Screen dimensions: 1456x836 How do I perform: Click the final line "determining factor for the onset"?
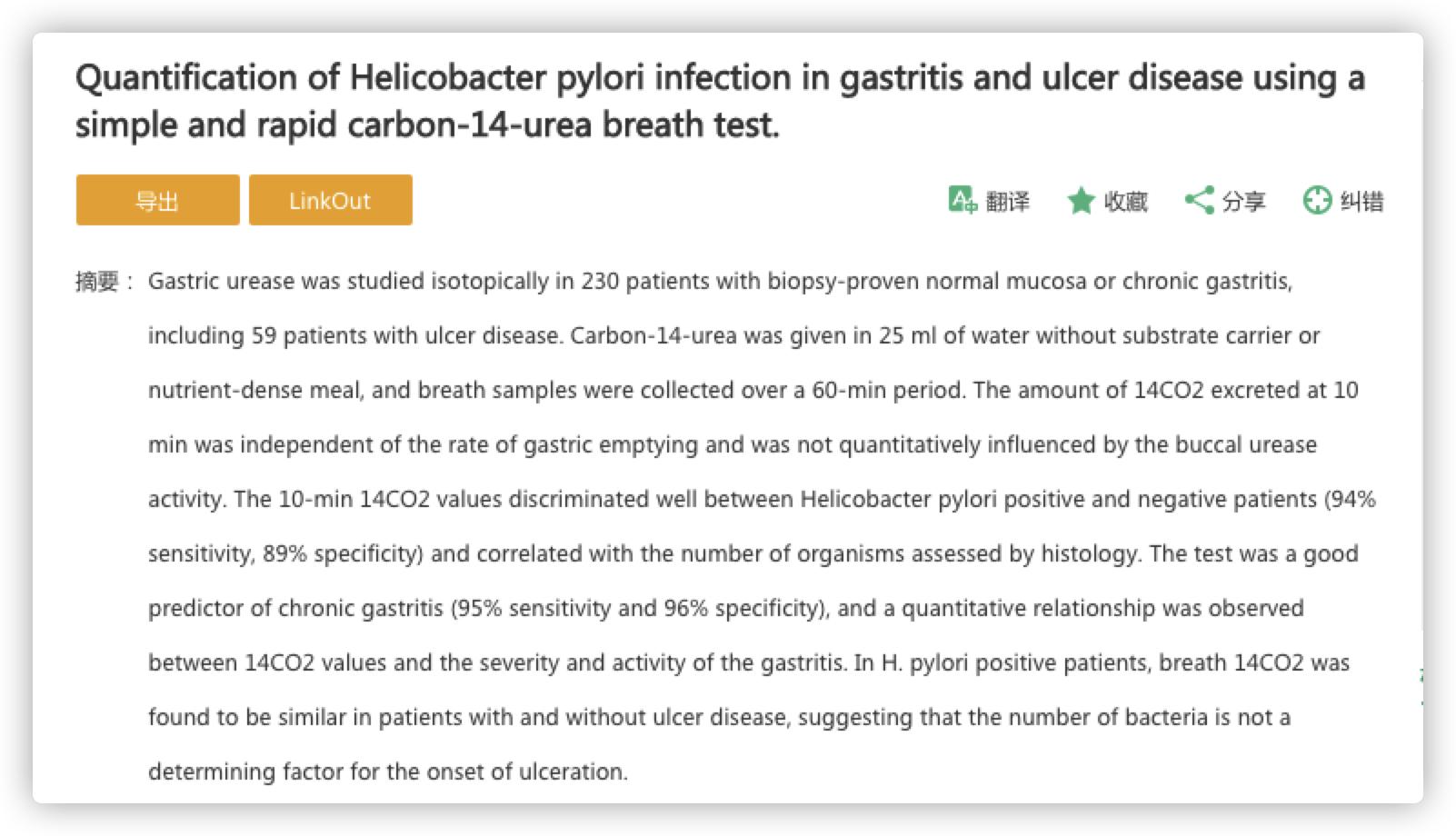[x=387, y=772]
